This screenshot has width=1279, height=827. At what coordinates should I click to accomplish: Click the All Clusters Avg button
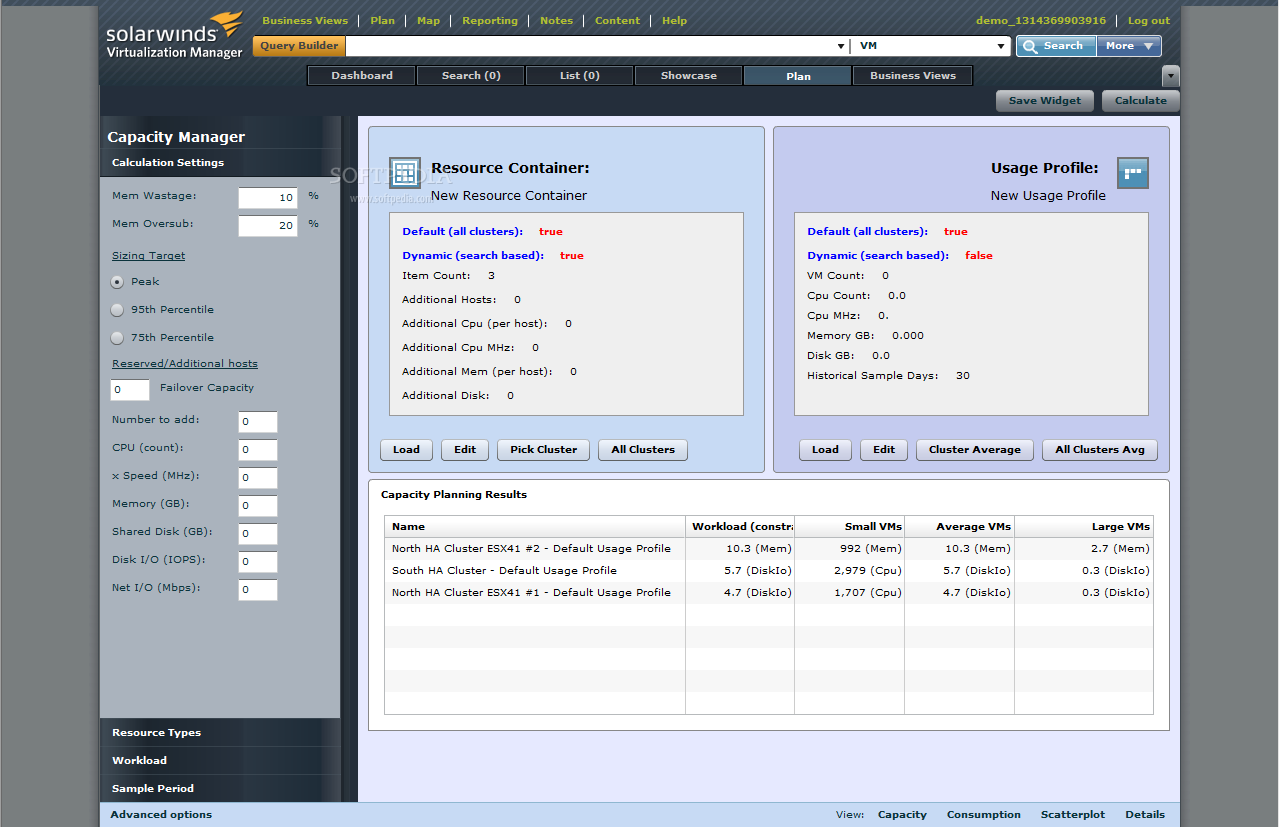pyautogui.click(x=1100, y=450)
